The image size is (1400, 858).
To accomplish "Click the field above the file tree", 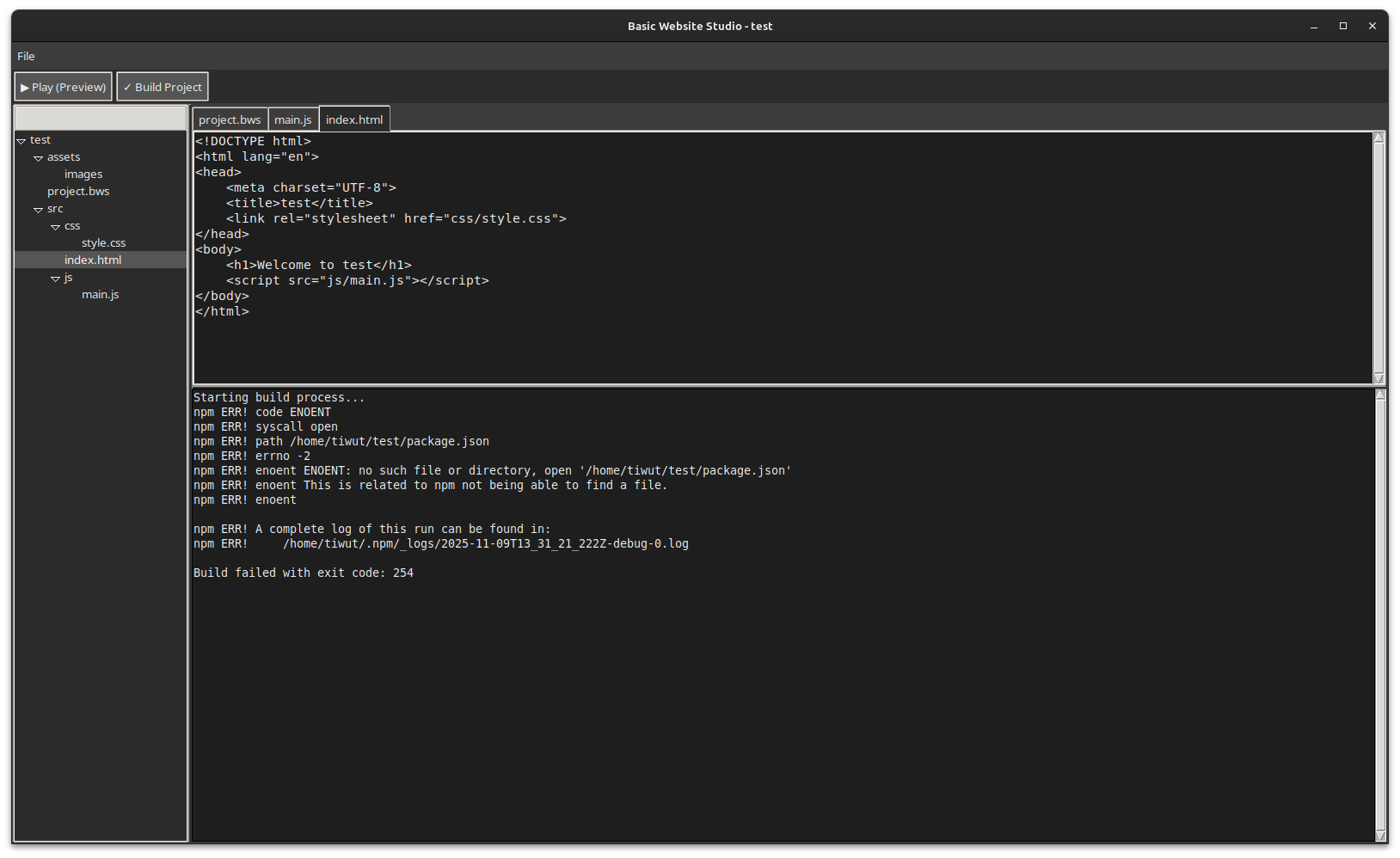I will pos(101,118).
